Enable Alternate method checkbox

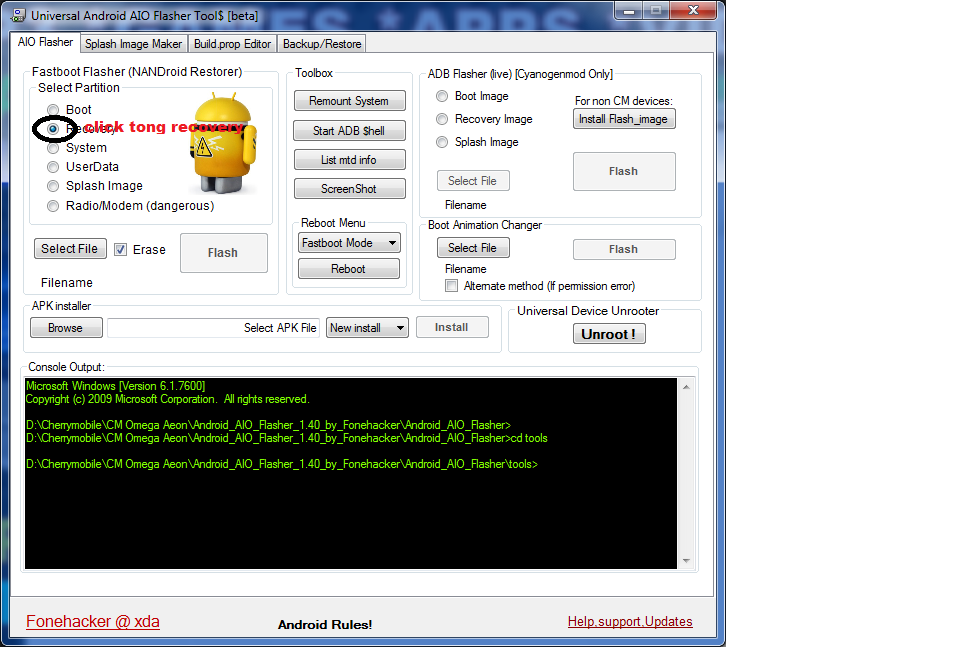[452, 286]
